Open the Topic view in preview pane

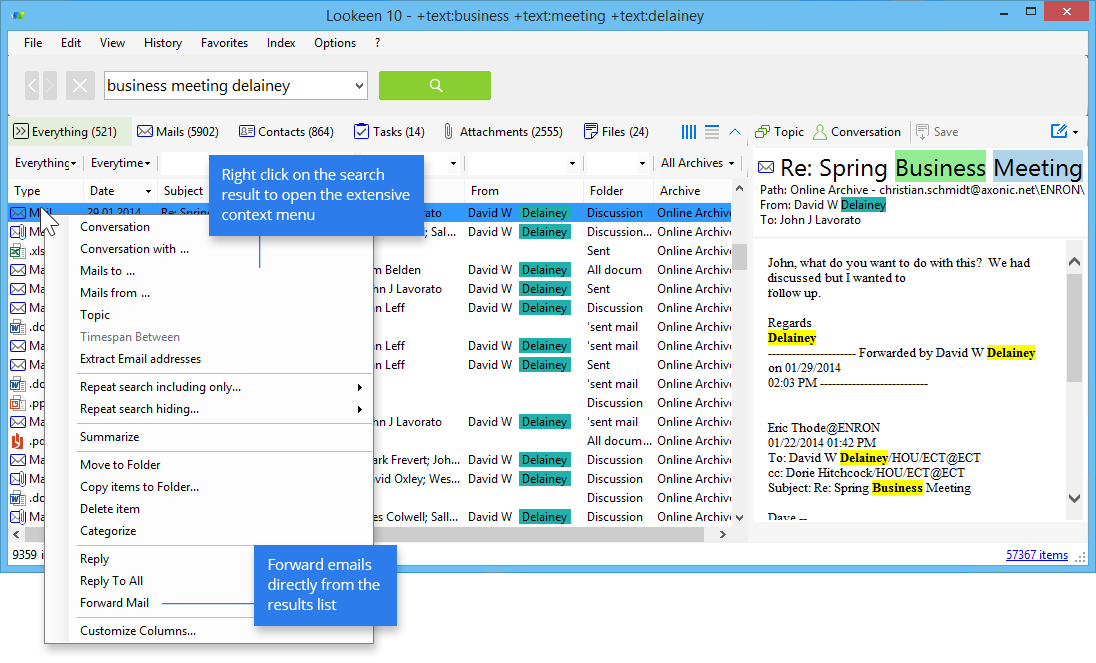click(779, 132)
